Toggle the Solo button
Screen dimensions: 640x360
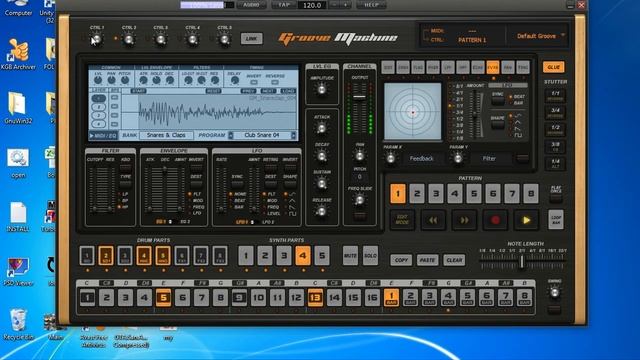(x=370, y=256)
